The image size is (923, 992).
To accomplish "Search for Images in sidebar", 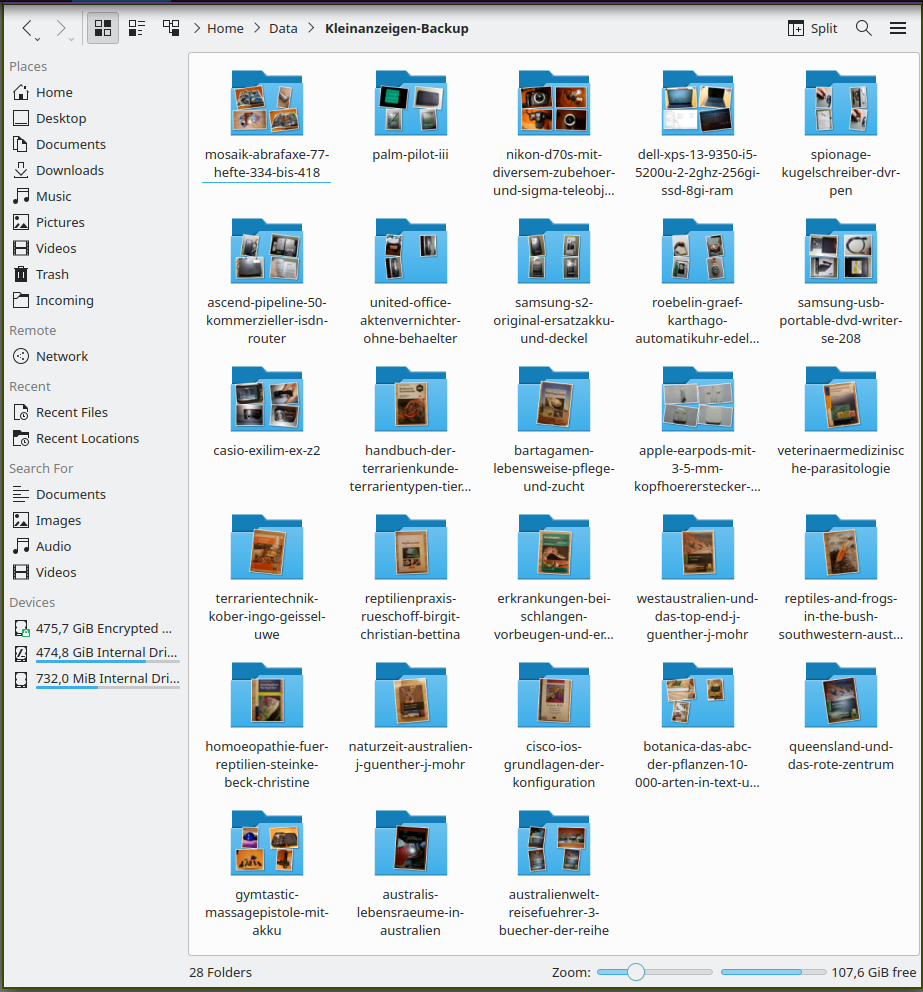I will tap(59, 520).
